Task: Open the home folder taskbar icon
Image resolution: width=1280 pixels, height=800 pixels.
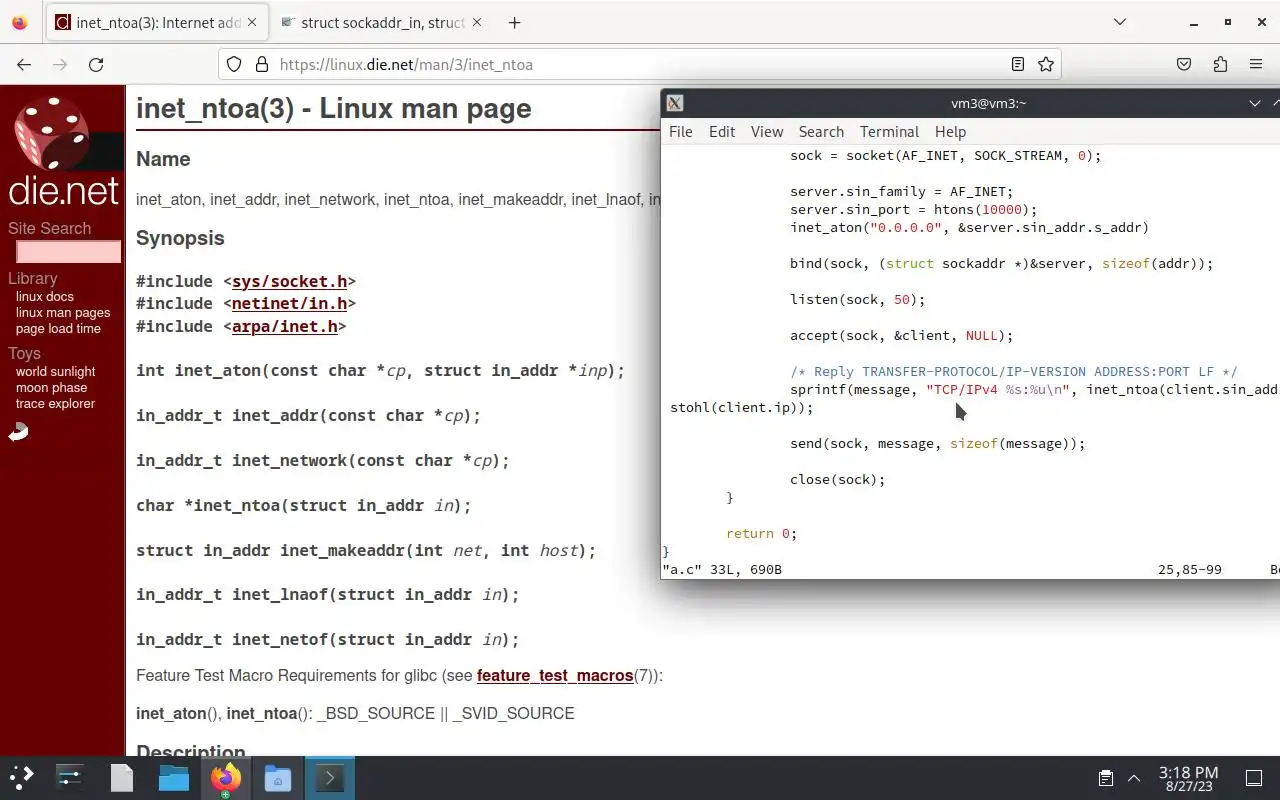Action: coord(277,777)
